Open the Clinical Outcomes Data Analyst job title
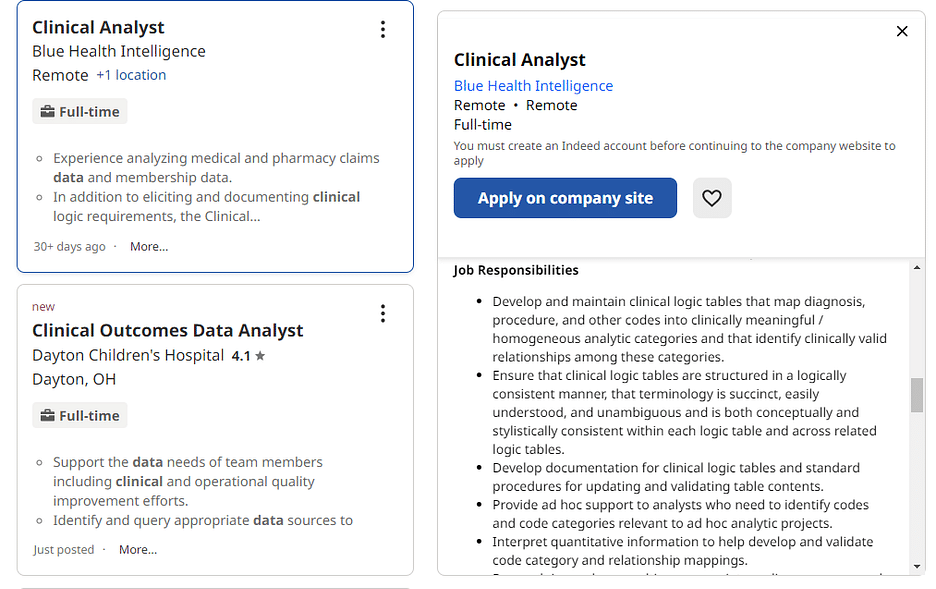 tap(168, 331)
